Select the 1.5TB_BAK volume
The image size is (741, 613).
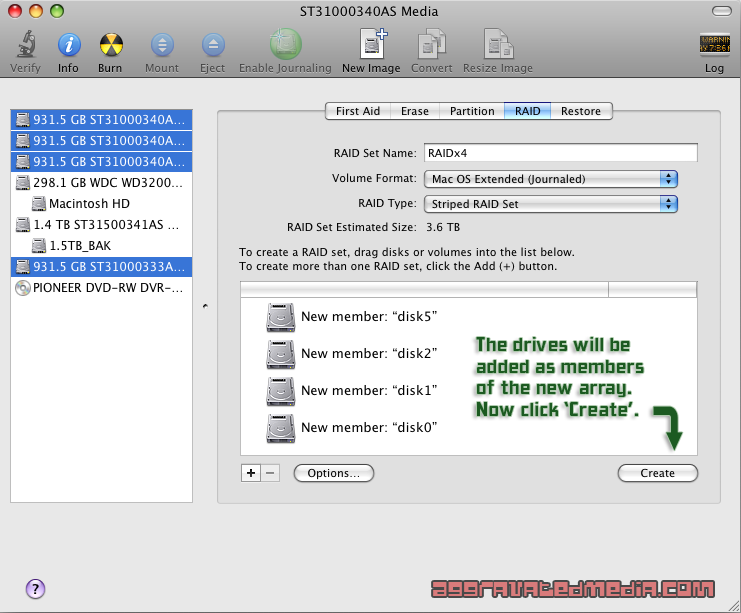click(101, 246)
